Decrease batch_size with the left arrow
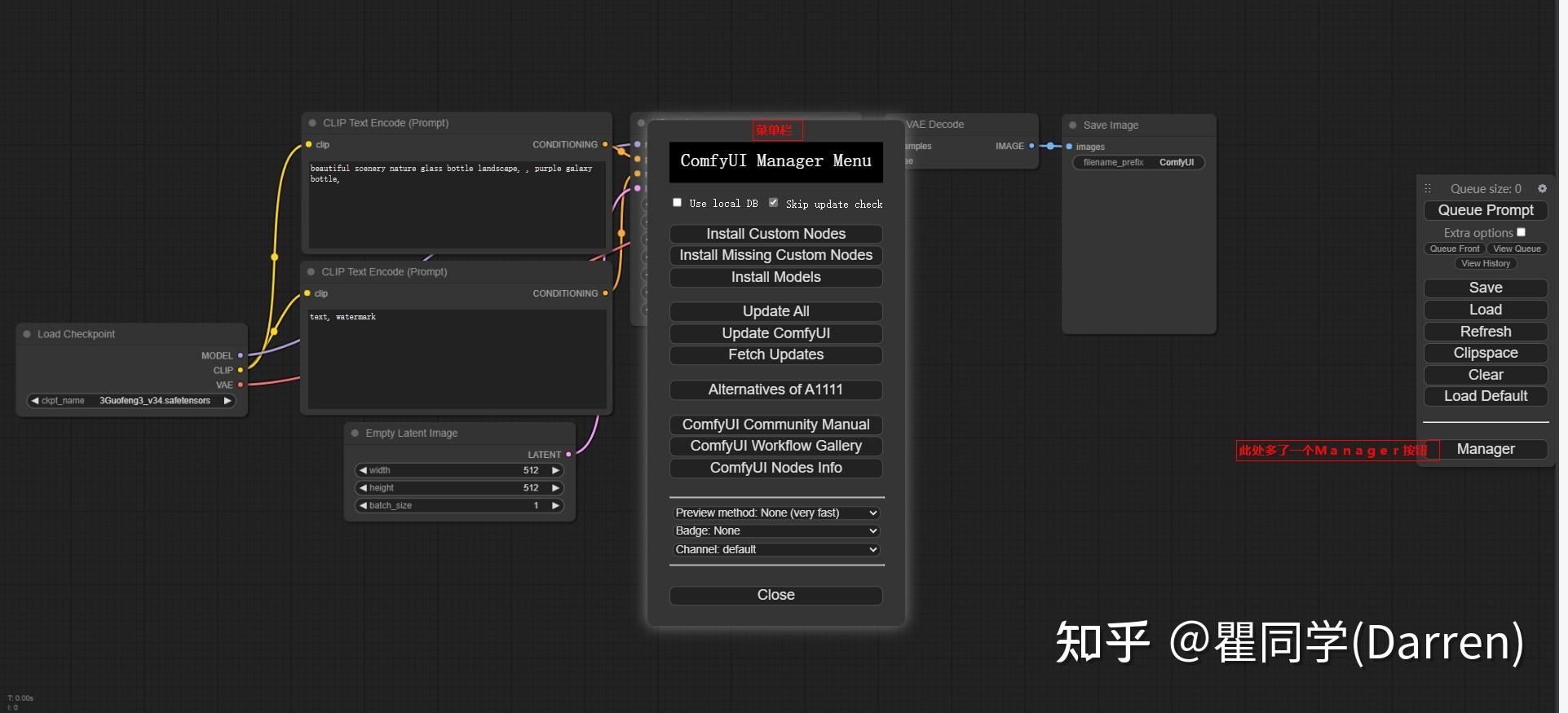The image size is (1568, 713). [x=363, y=506]
